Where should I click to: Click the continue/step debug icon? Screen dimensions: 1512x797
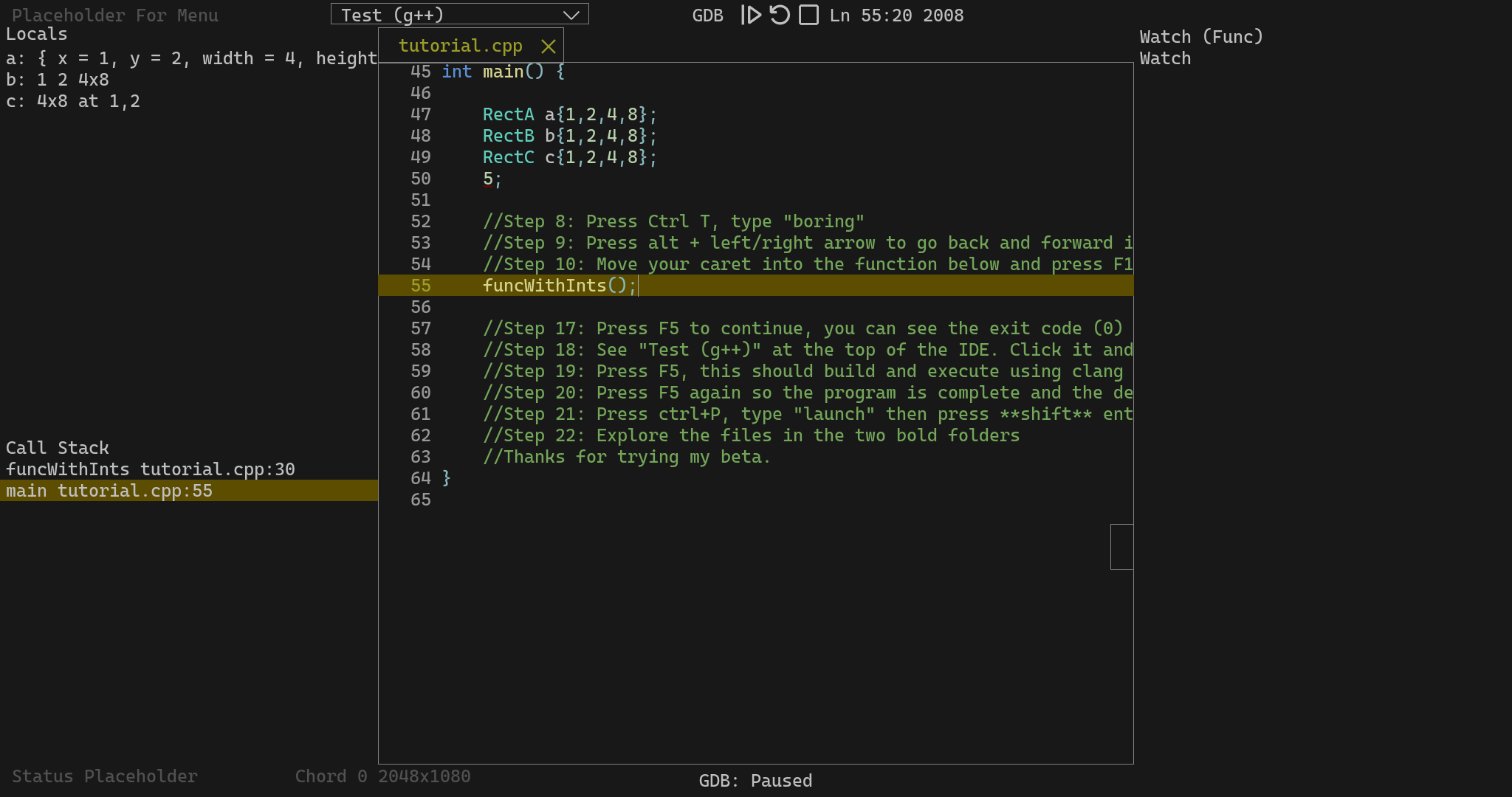(751, 15)
